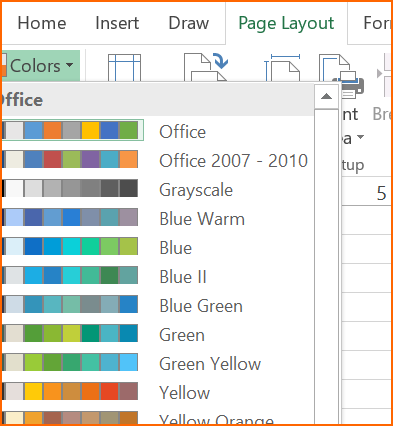The image size is (393, 426).
Task: Select the Blue Green color palette swatches
Action: [x=70, y=304]
